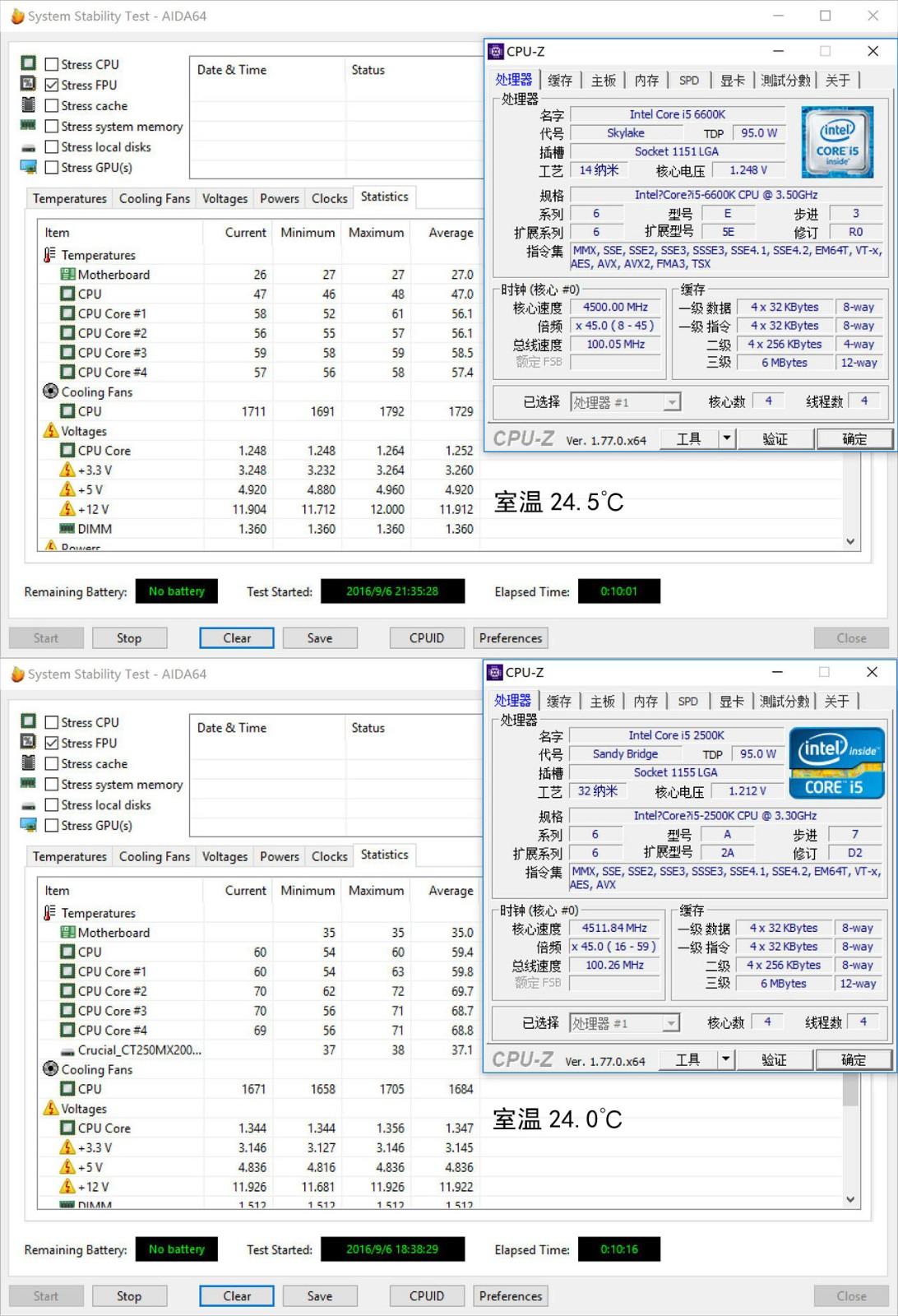Screen dimensions: 898x1316
Task: Click the Motherboard icon in the lower AIDA64 list
Action: pyautogui.click(x=67, y=932)
